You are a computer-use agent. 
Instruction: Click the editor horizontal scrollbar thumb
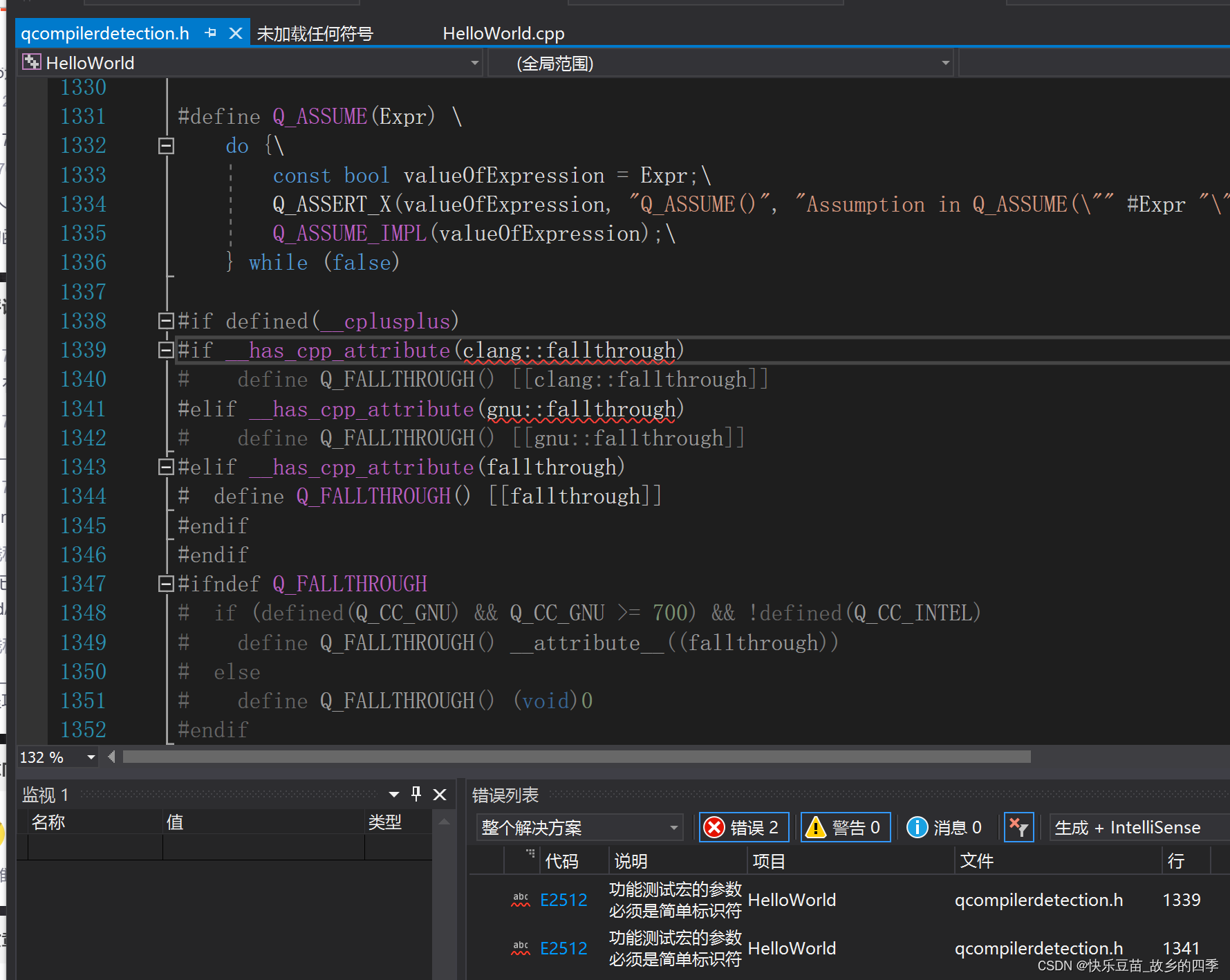[x=576, y=757]
